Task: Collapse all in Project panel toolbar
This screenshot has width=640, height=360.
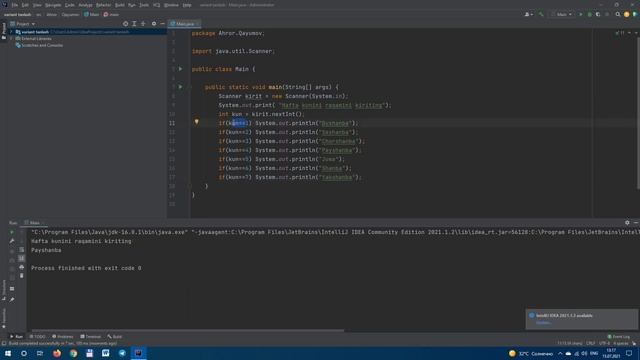Action: 143,24
